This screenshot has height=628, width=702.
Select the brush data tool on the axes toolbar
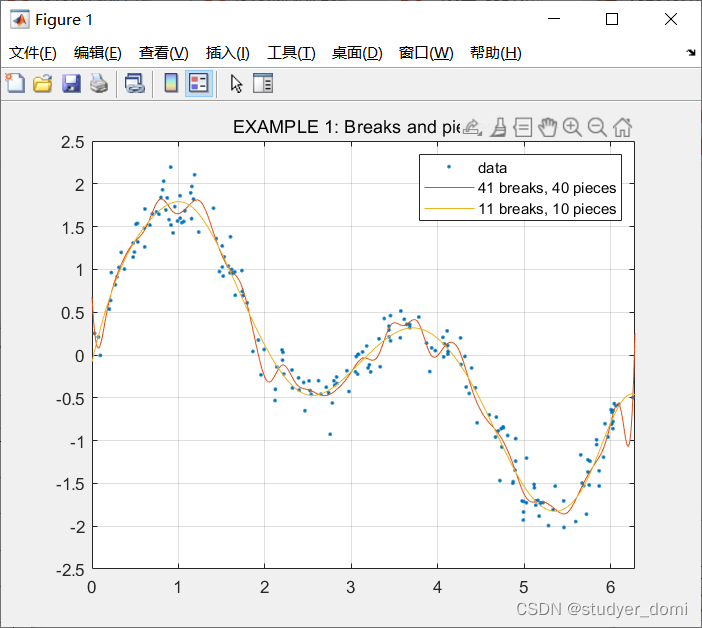pyautogui.click(x=498, y=128)
